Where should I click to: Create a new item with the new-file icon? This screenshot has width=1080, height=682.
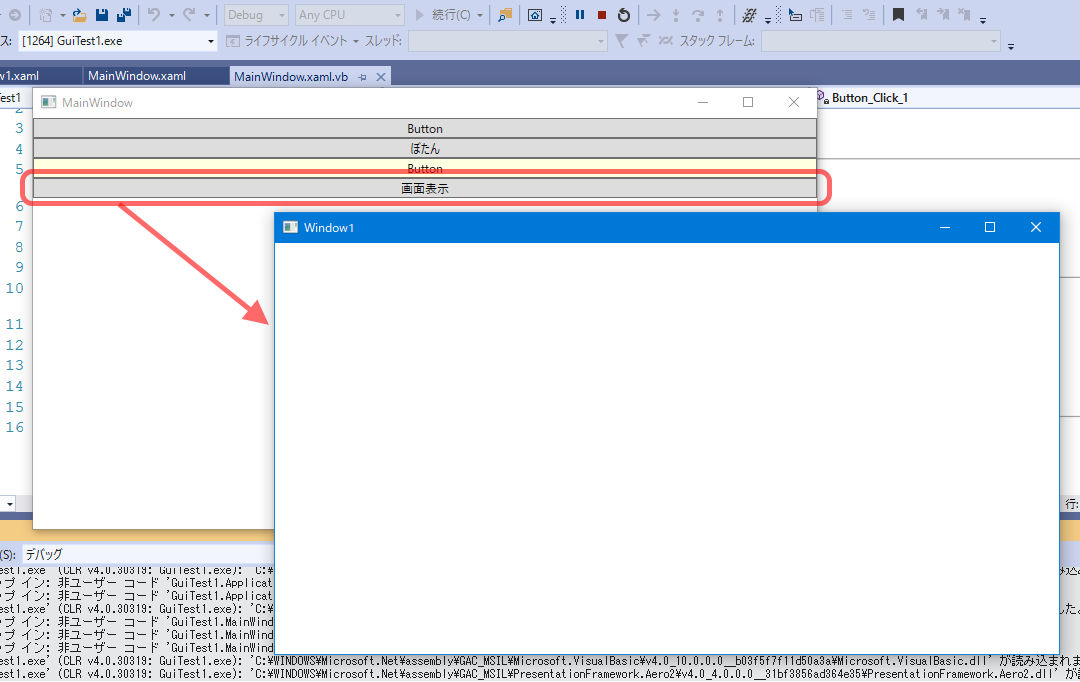point(45,14)
